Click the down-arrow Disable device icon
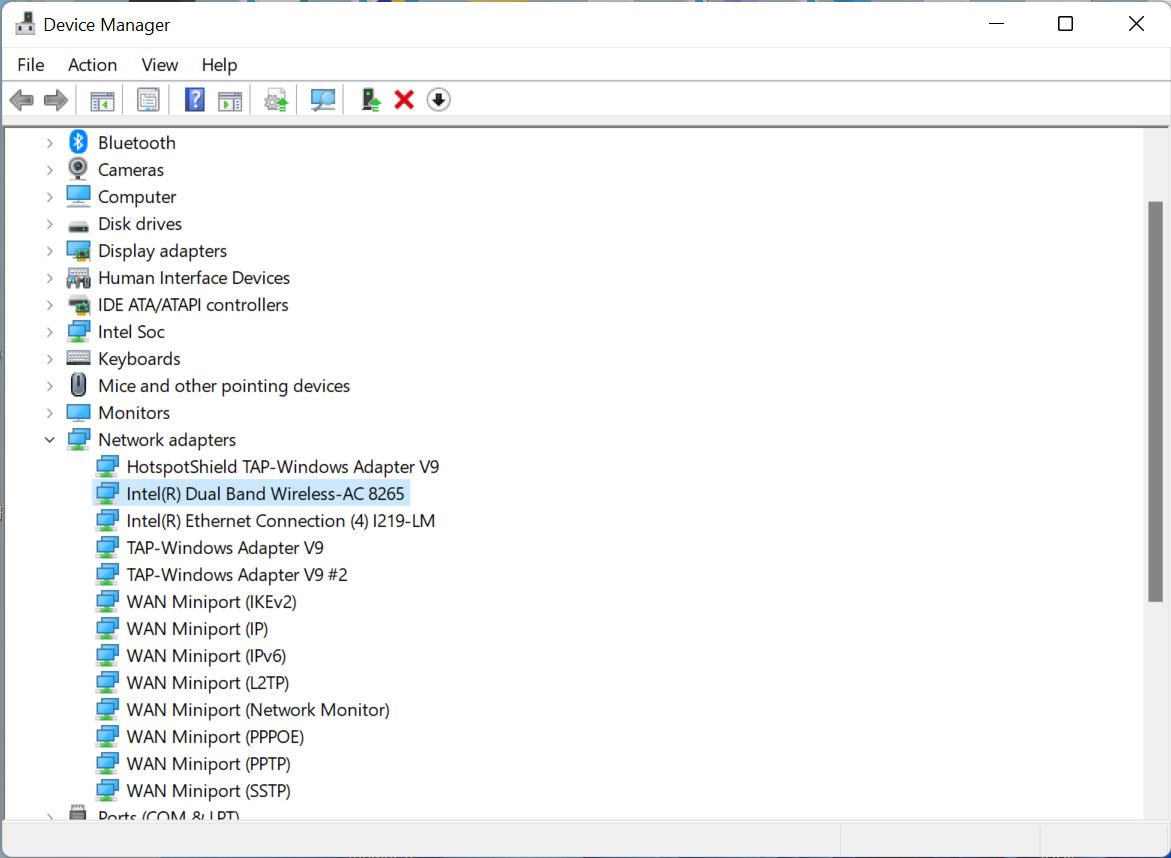This screenshot has height=858, width=1171. click(x=438, y=100)
